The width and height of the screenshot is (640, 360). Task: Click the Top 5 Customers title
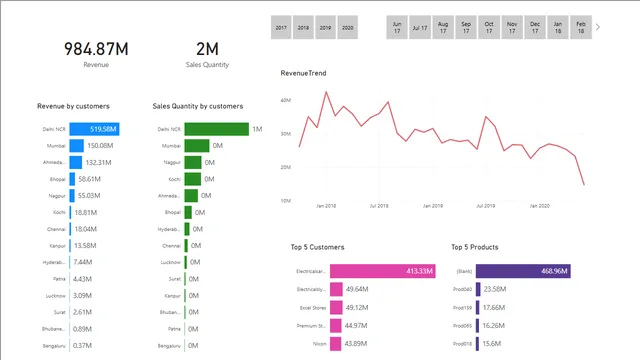tap(318, 247)
